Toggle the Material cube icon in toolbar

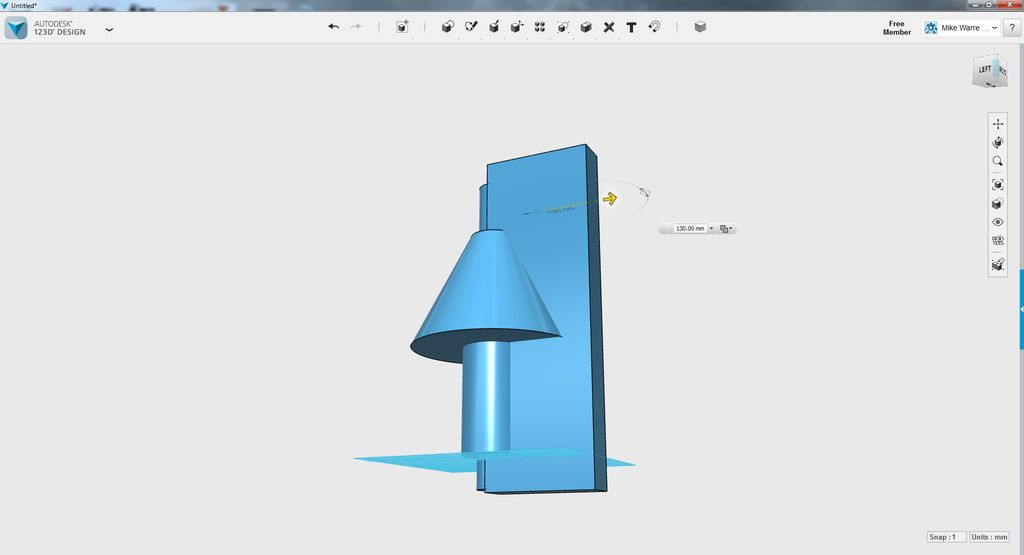click(700, 27)
